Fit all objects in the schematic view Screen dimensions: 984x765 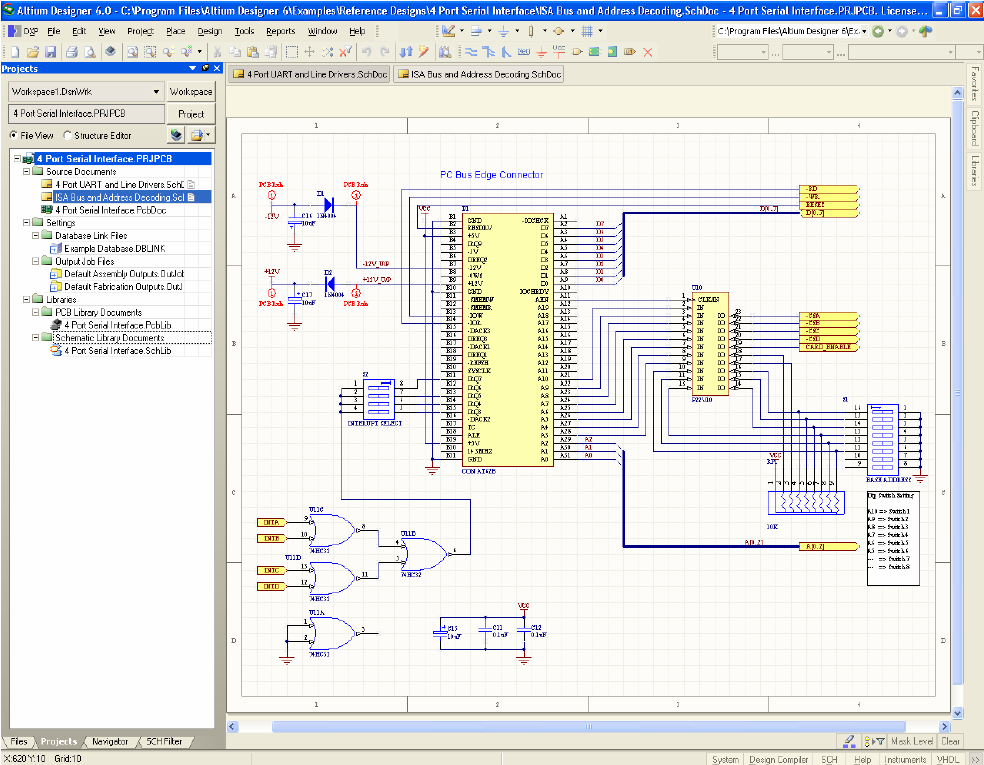[x=132, y=52]
